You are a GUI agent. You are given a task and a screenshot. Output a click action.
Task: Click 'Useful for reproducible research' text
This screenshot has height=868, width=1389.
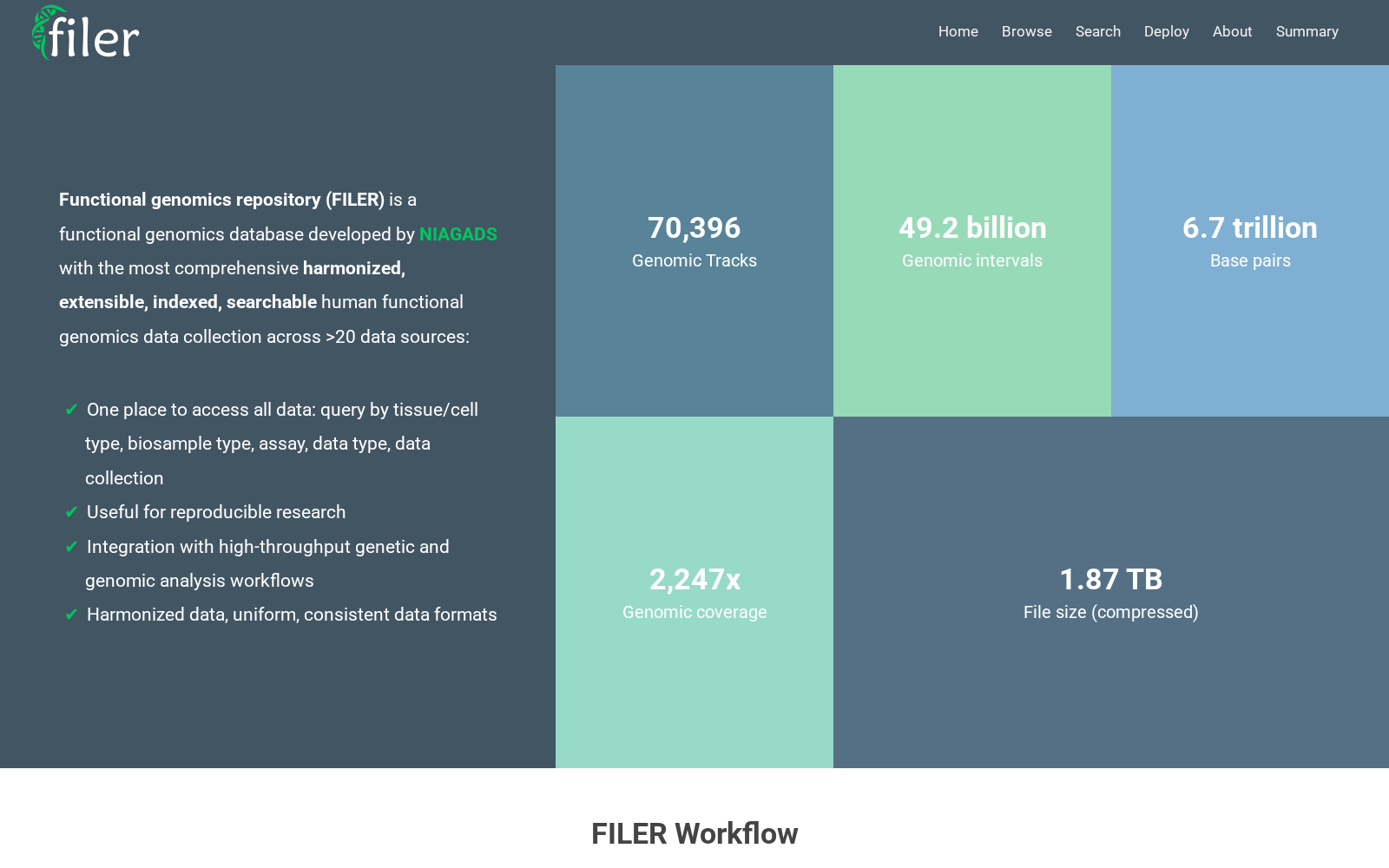(216, 512)
